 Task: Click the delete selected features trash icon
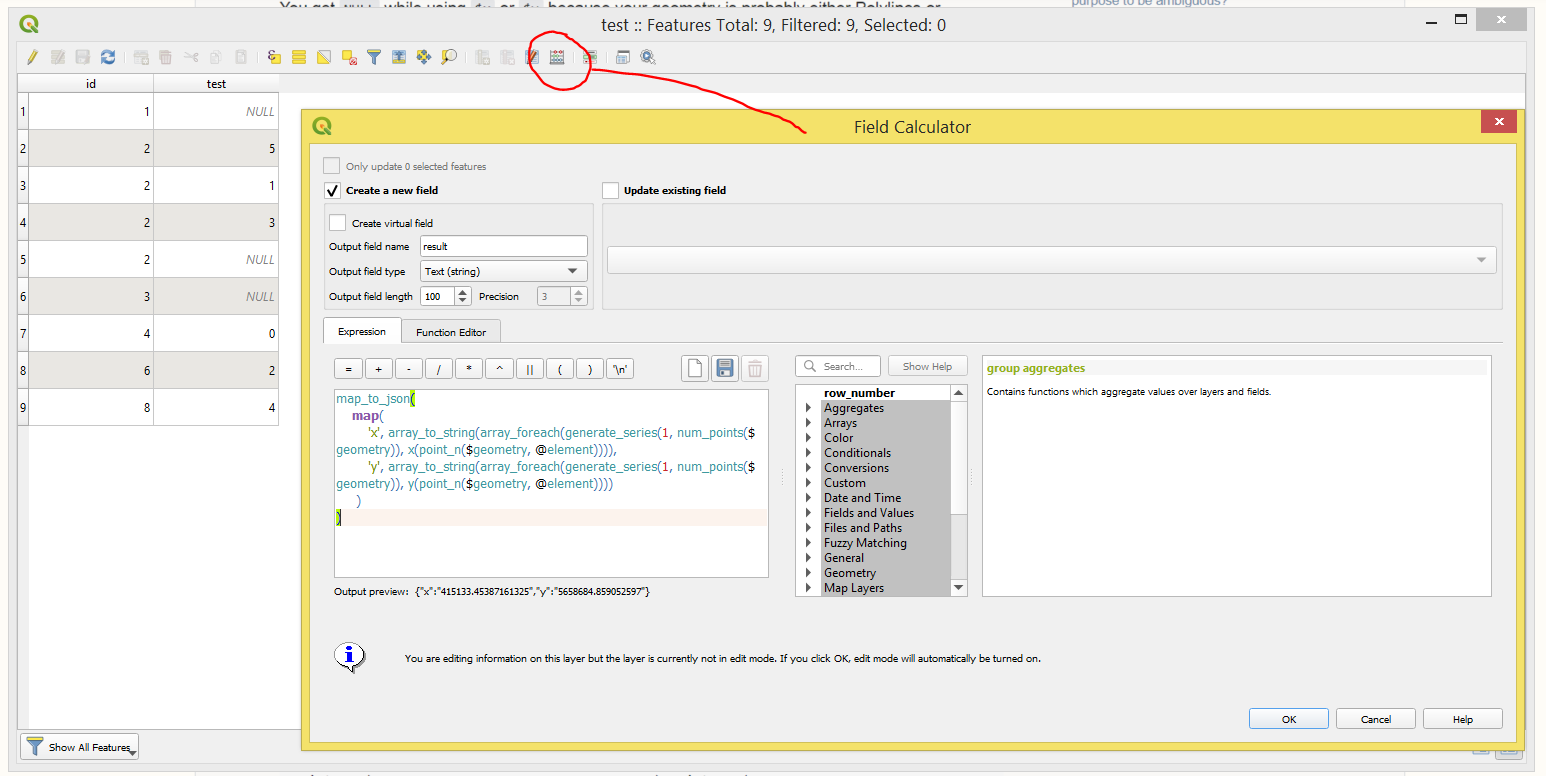point(165,58)
